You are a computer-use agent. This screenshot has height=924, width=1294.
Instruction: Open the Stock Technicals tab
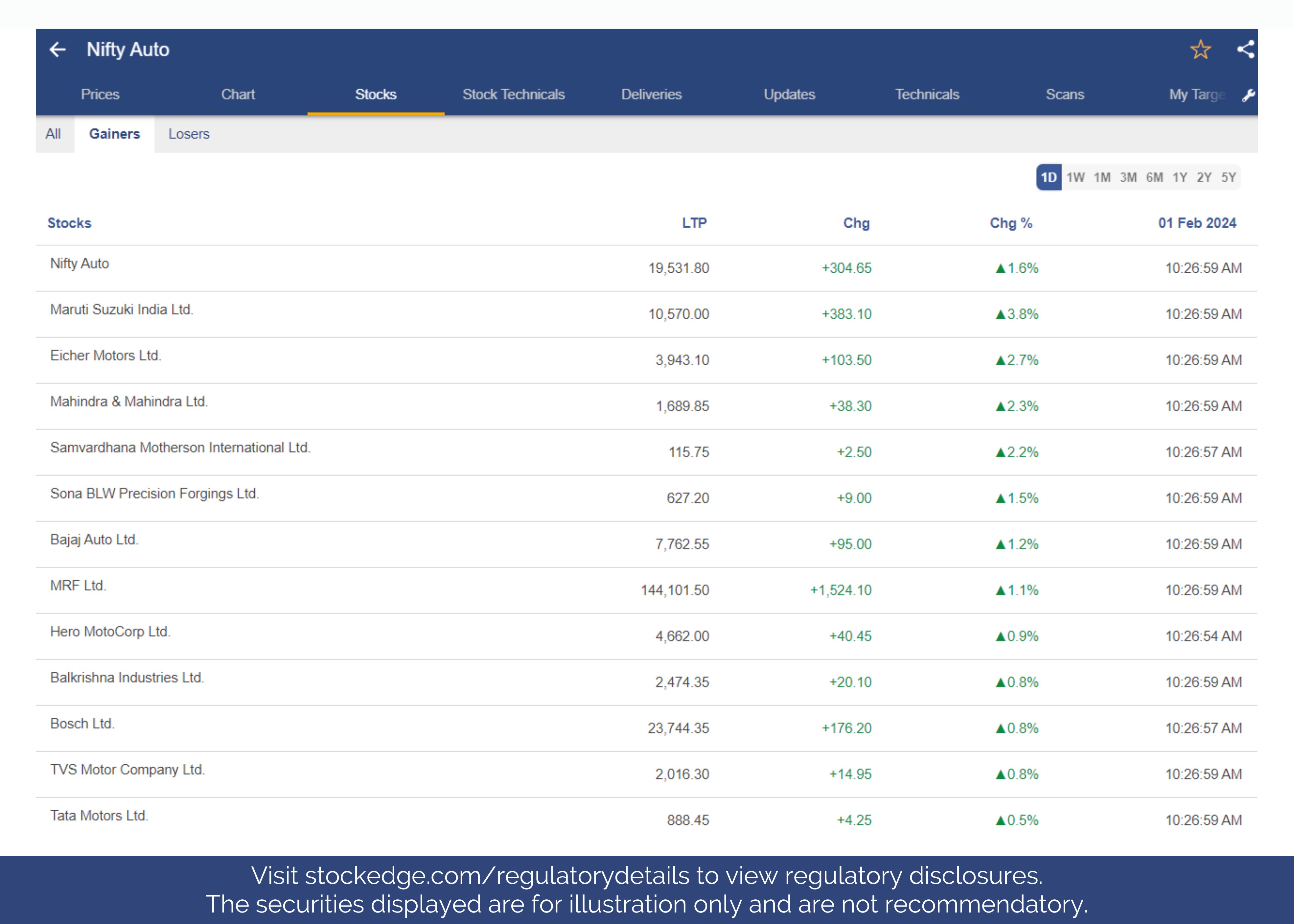pyautogui.click(x=513, y=95)
